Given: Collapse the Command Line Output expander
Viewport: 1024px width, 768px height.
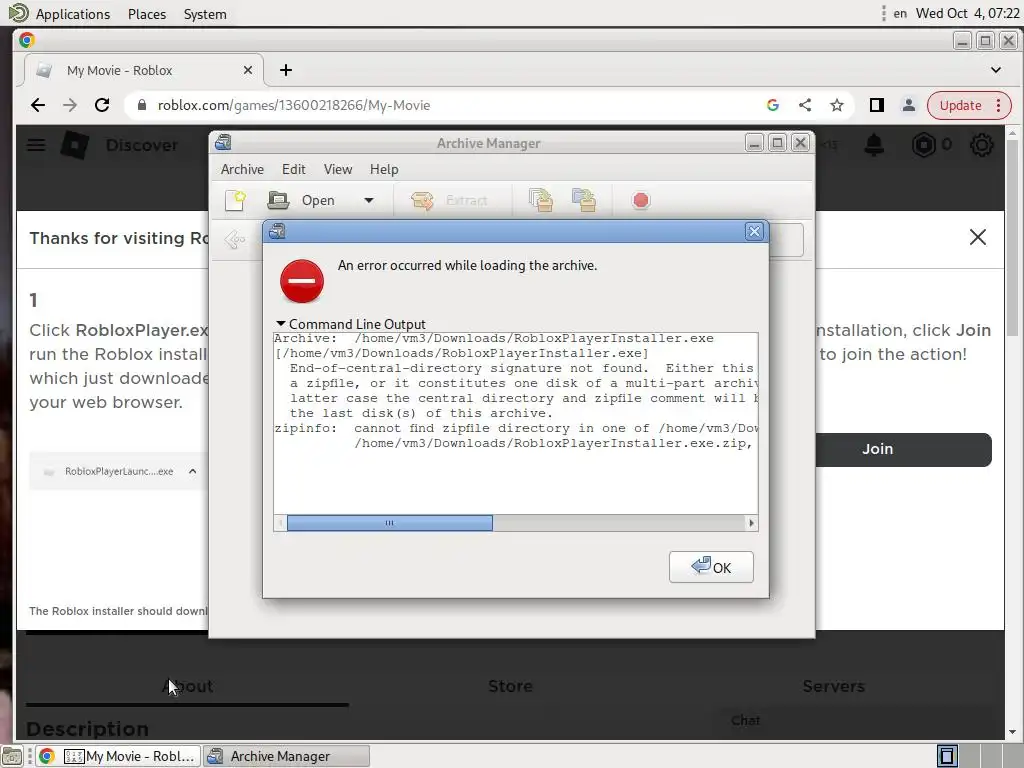Looking at the screenshot, I should click(x=281, y=324).
